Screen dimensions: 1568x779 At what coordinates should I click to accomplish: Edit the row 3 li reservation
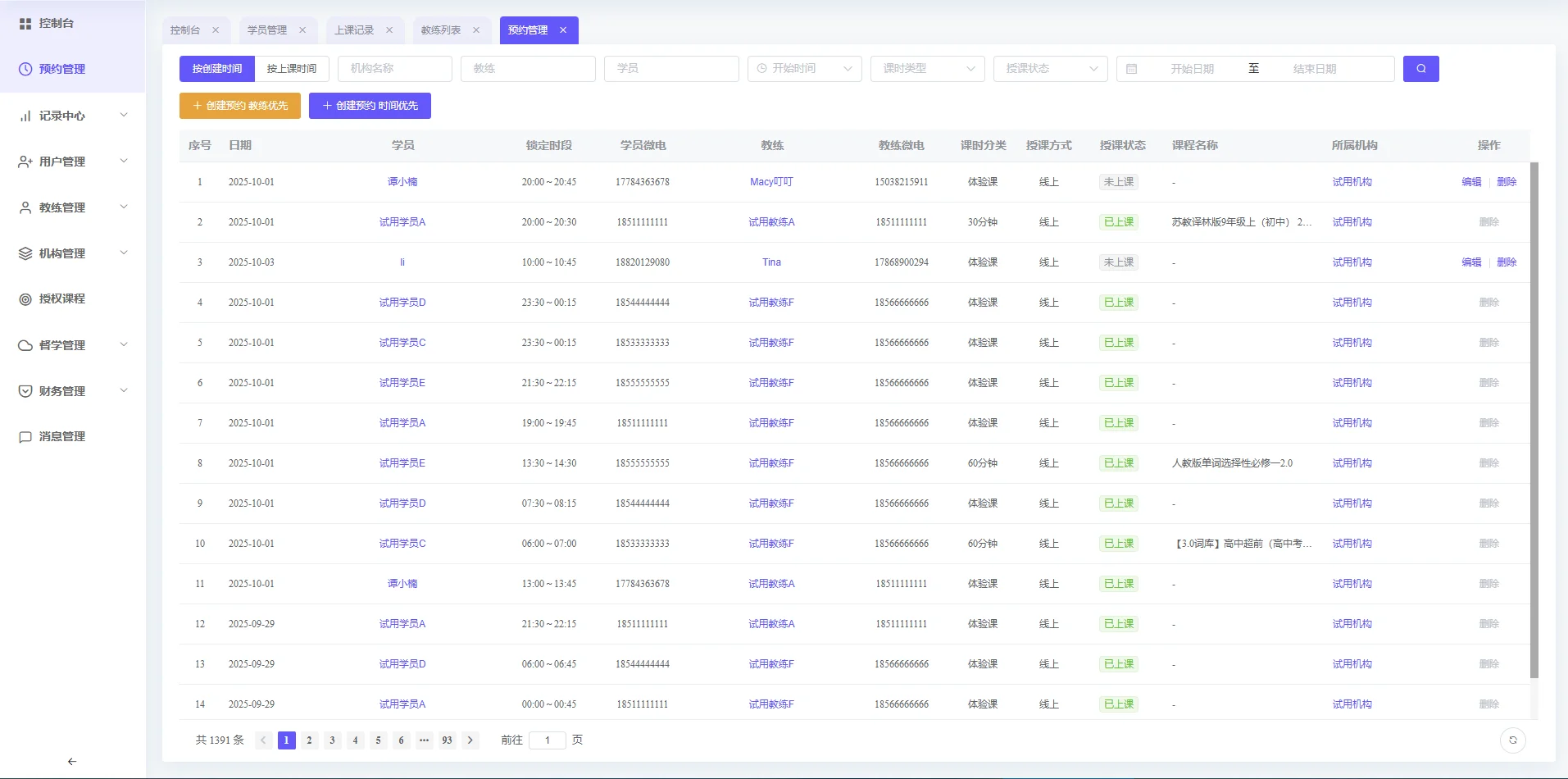(1471, 262)
